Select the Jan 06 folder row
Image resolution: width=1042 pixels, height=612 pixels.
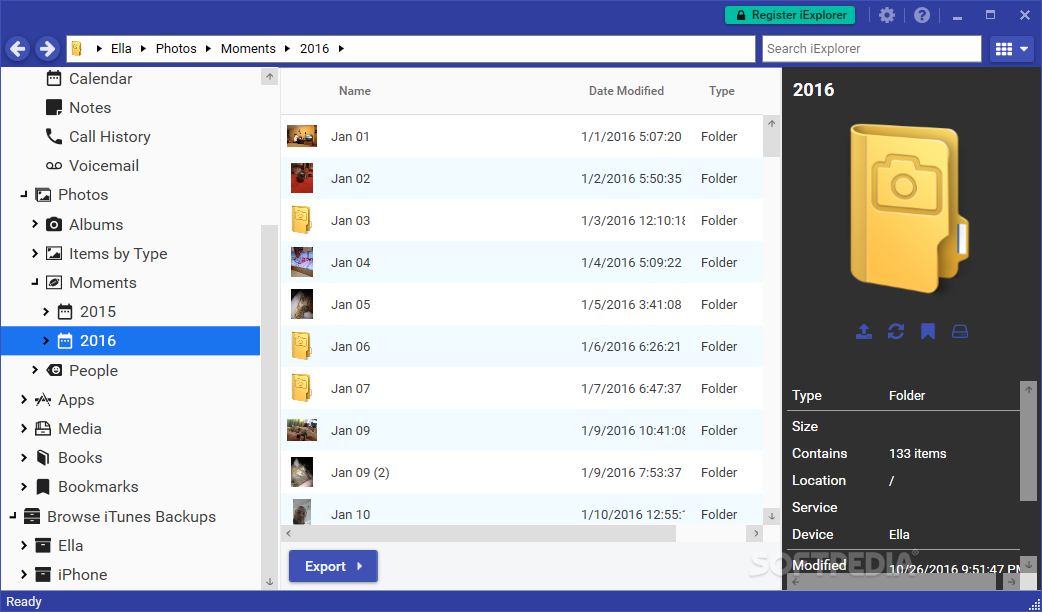(522, 346)
